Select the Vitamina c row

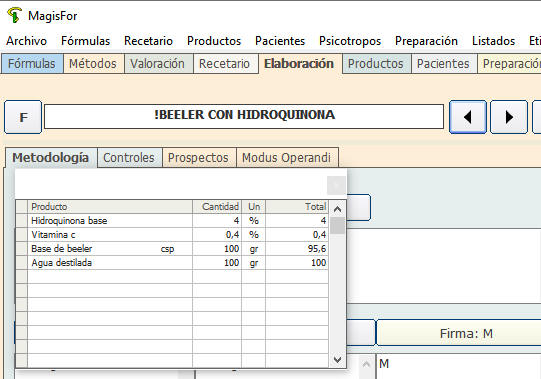[173, 235]
